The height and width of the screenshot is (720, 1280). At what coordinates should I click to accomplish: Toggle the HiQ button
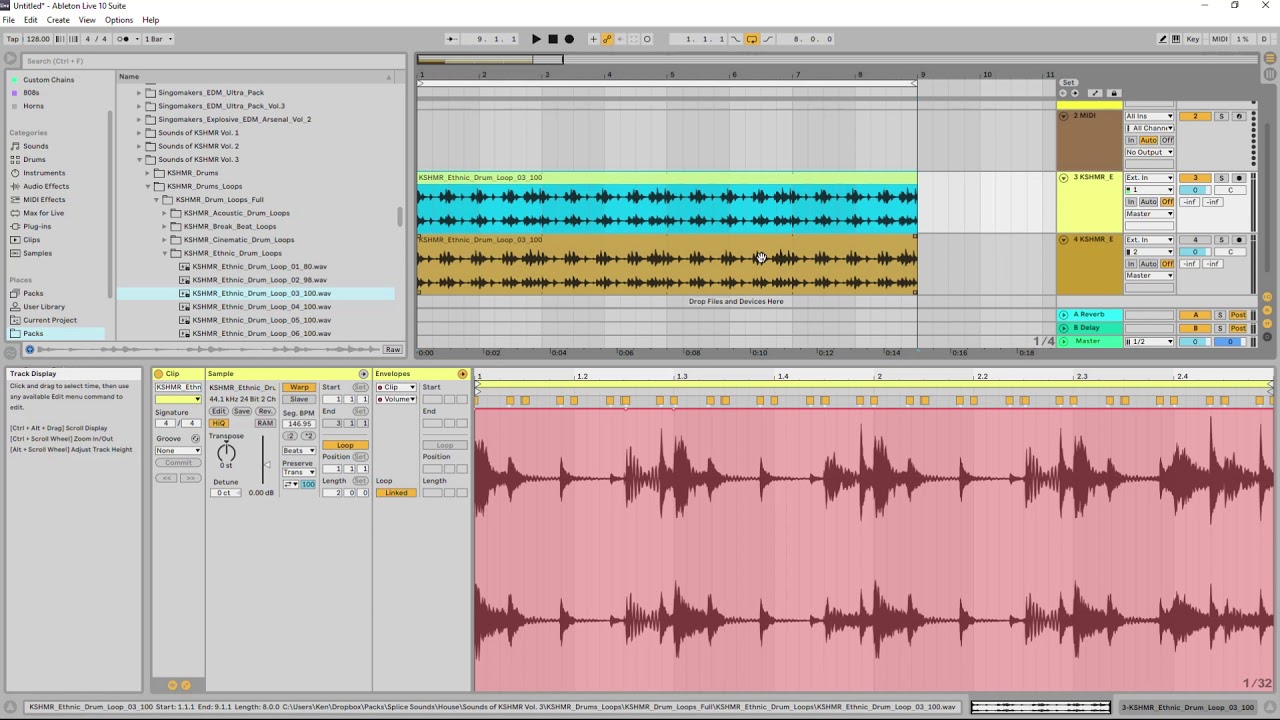click(218, 423)
